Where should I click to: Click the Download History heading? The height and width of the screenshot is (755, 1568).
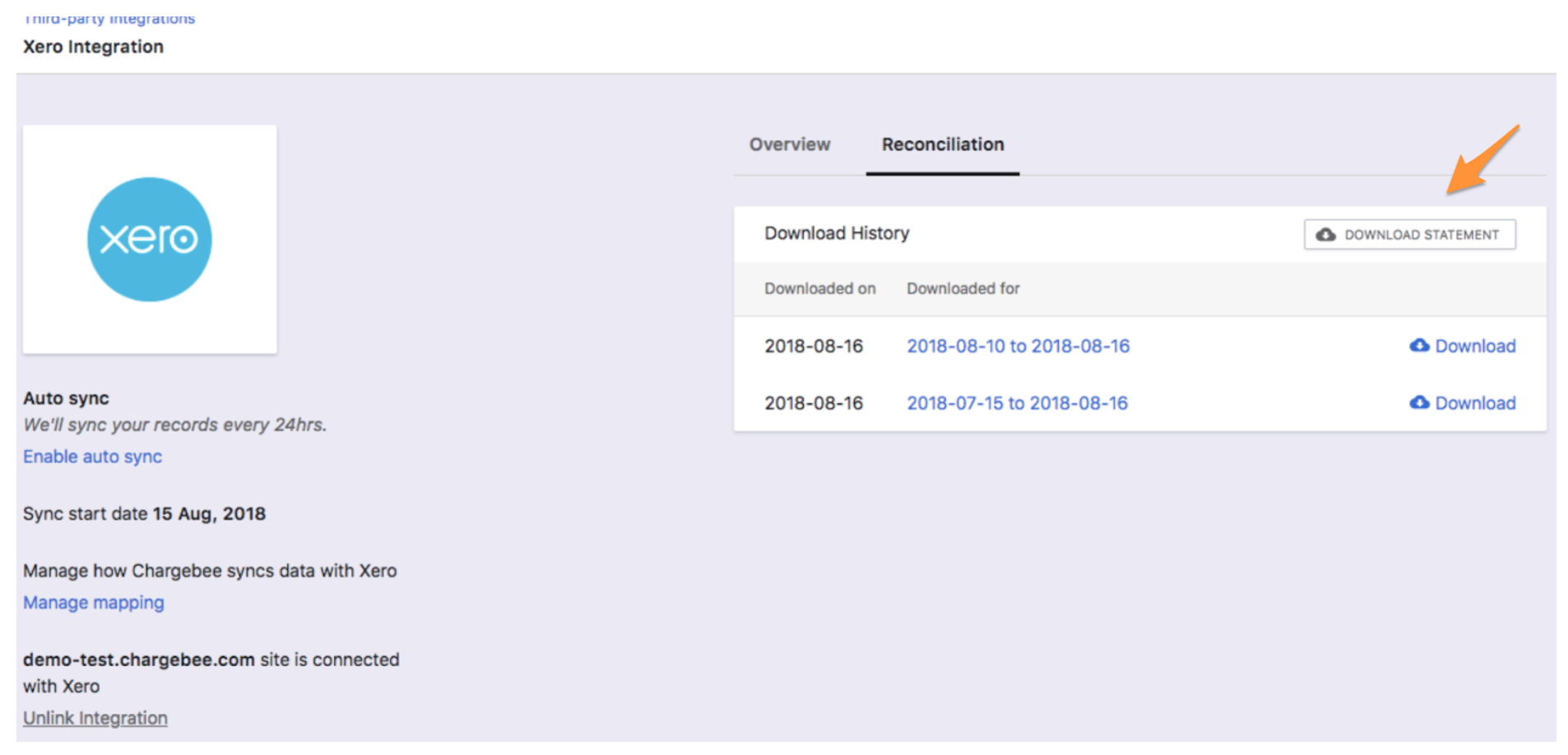836,234
